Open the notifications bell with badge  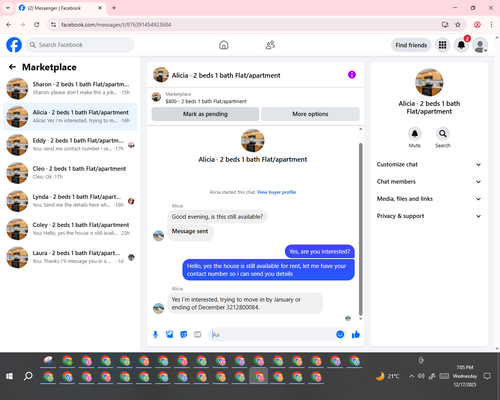click(x=461, y=45)
